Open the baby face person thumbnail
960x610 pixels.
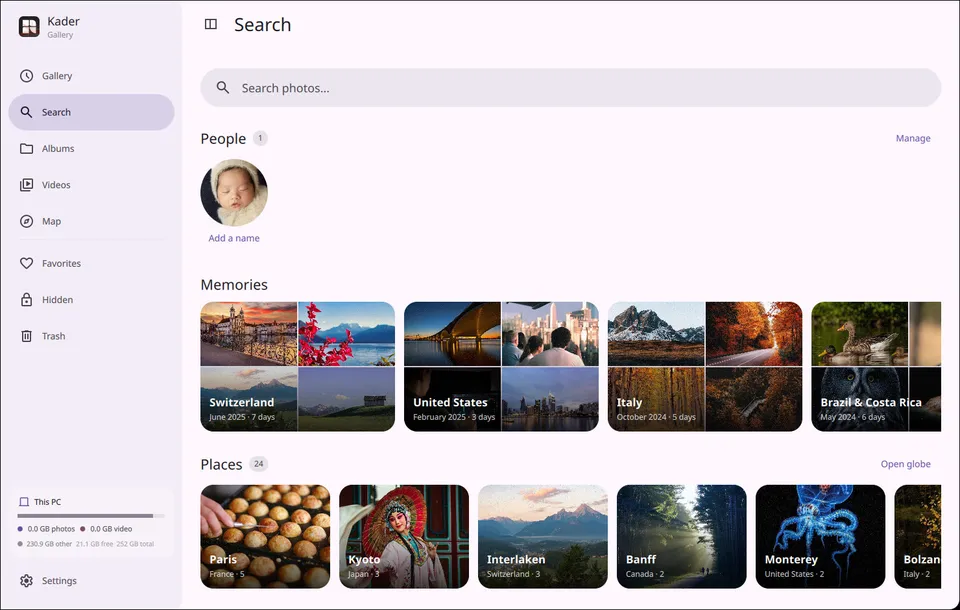[x=234, y=193]
